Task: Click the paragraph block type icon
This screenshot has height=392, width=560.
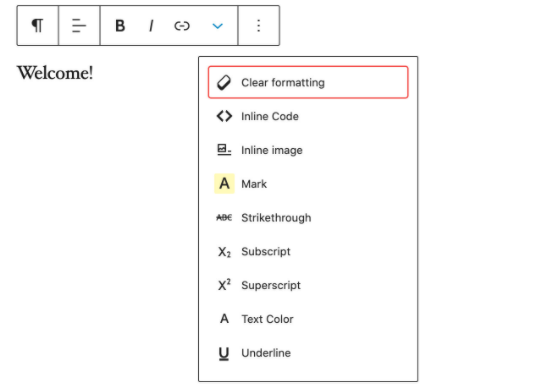Action: coord(38,25)
